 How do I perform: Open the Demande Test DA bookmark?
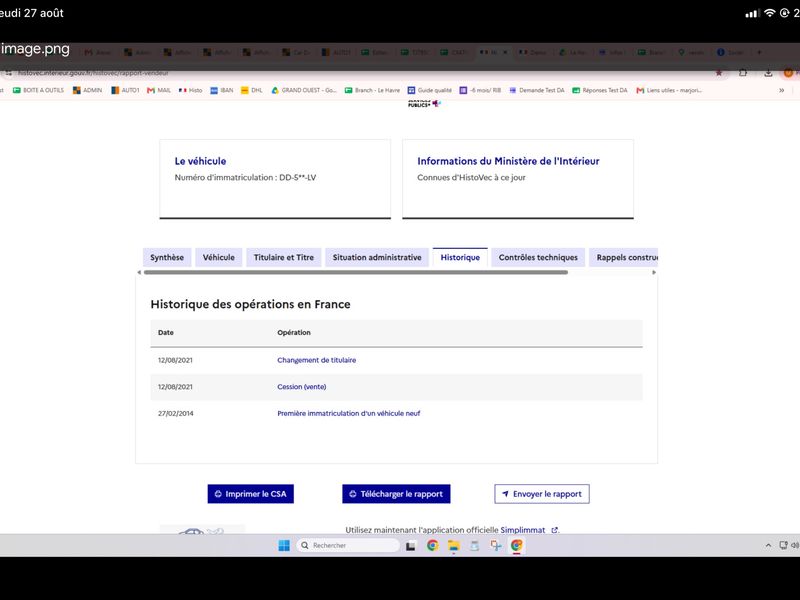(x=537, y=90)
